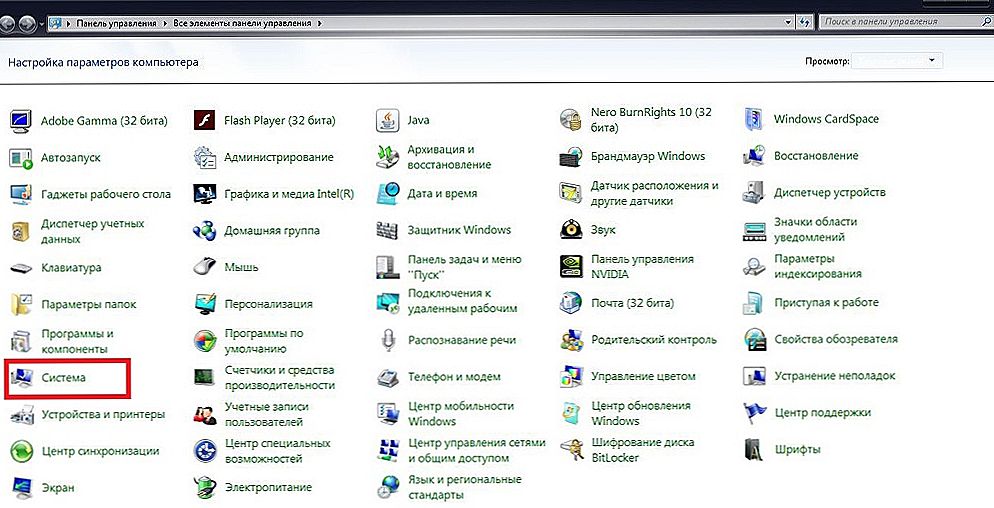Open the Центр поддержки flag icon
The height and width of the screenshot is (508, 994).
754,413
